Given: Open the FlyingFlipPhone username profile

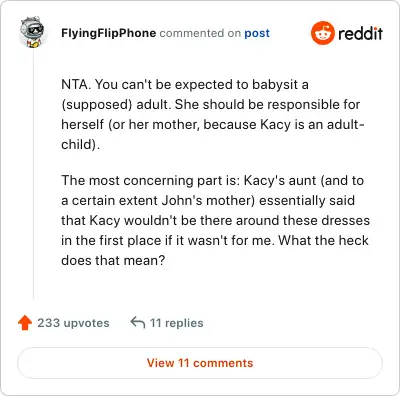Looking at the screenshot, I should 108,33.
